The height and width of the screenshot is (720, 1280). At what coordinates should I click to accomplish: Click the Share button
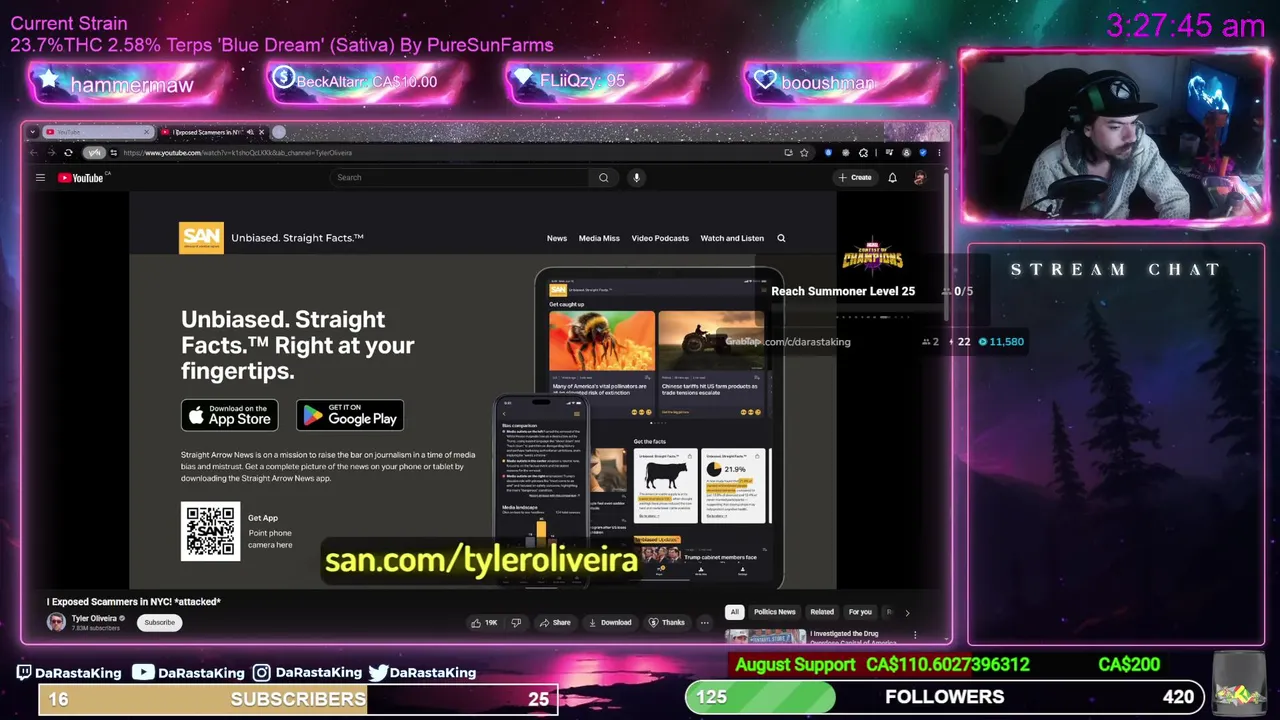click(555, 622)
